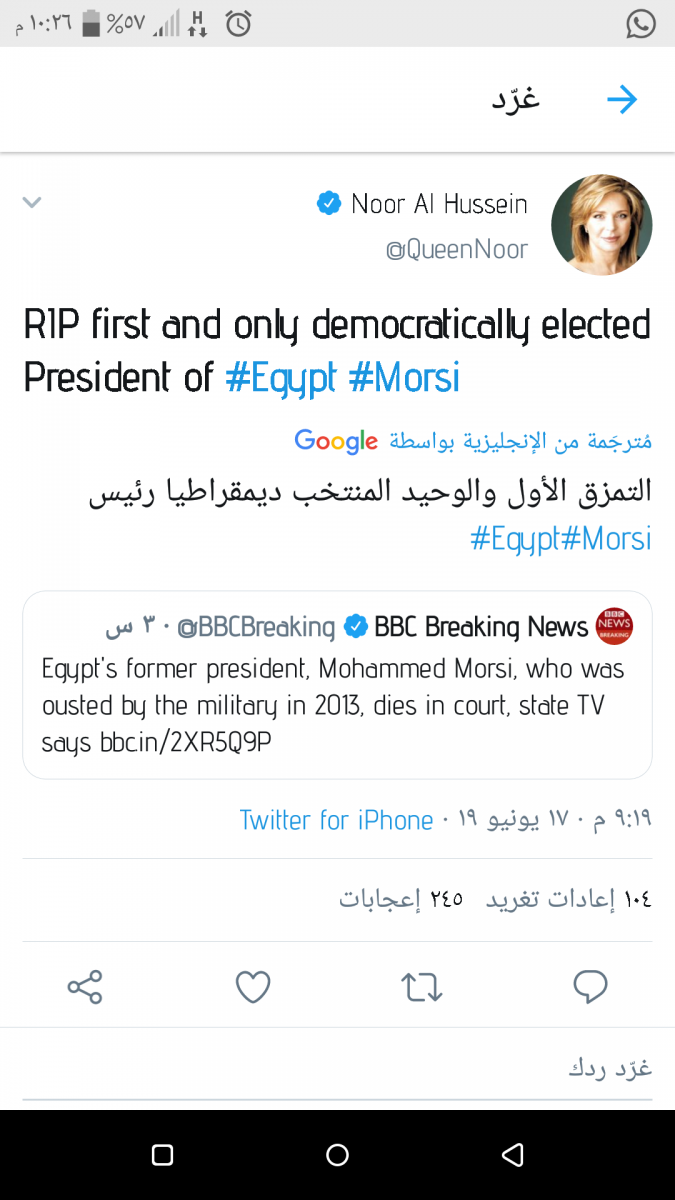This screenshot has width=675, height=1200.
Task: Tap the @QueenNoor username handle
Action: 457,249
